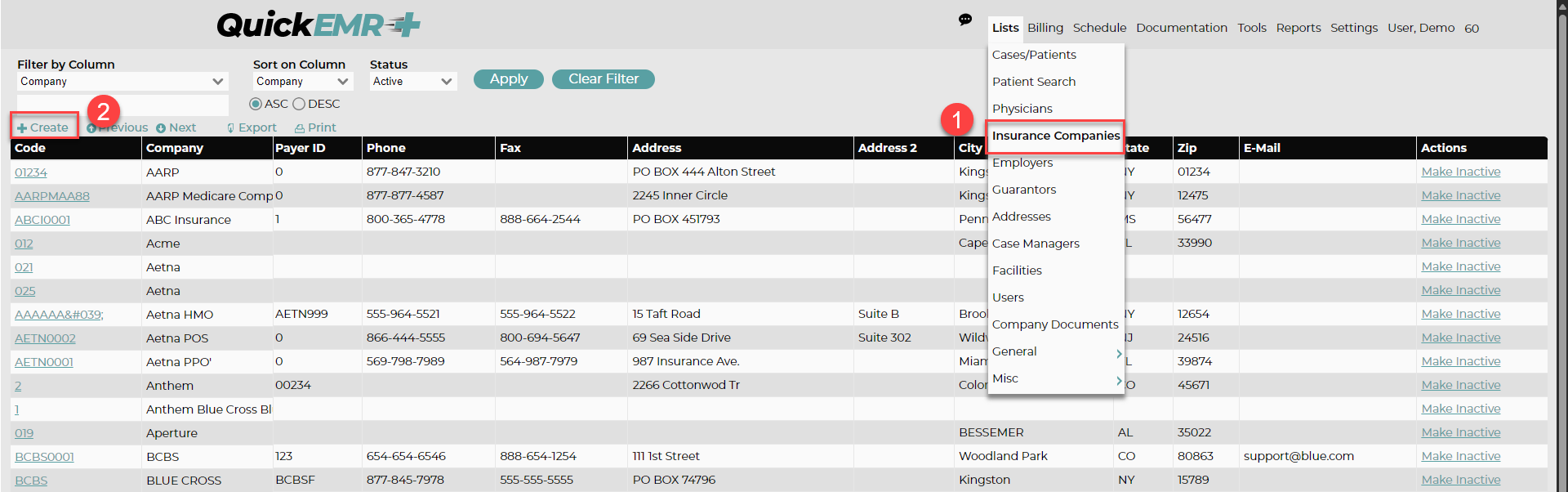The image size is (1568, 492).
Task: Click the plus icon beside Create
Action: coord(22,128)
